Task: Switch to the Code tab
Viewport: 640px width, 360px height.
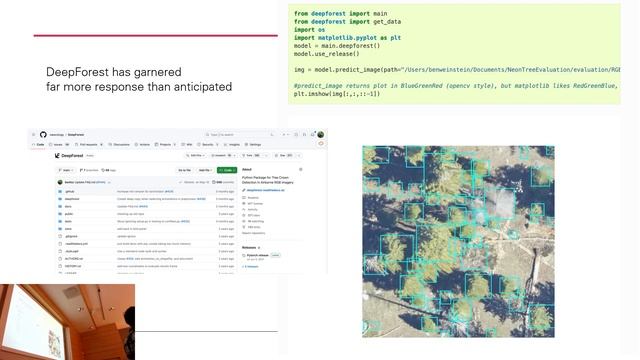Action: [38, 144]
